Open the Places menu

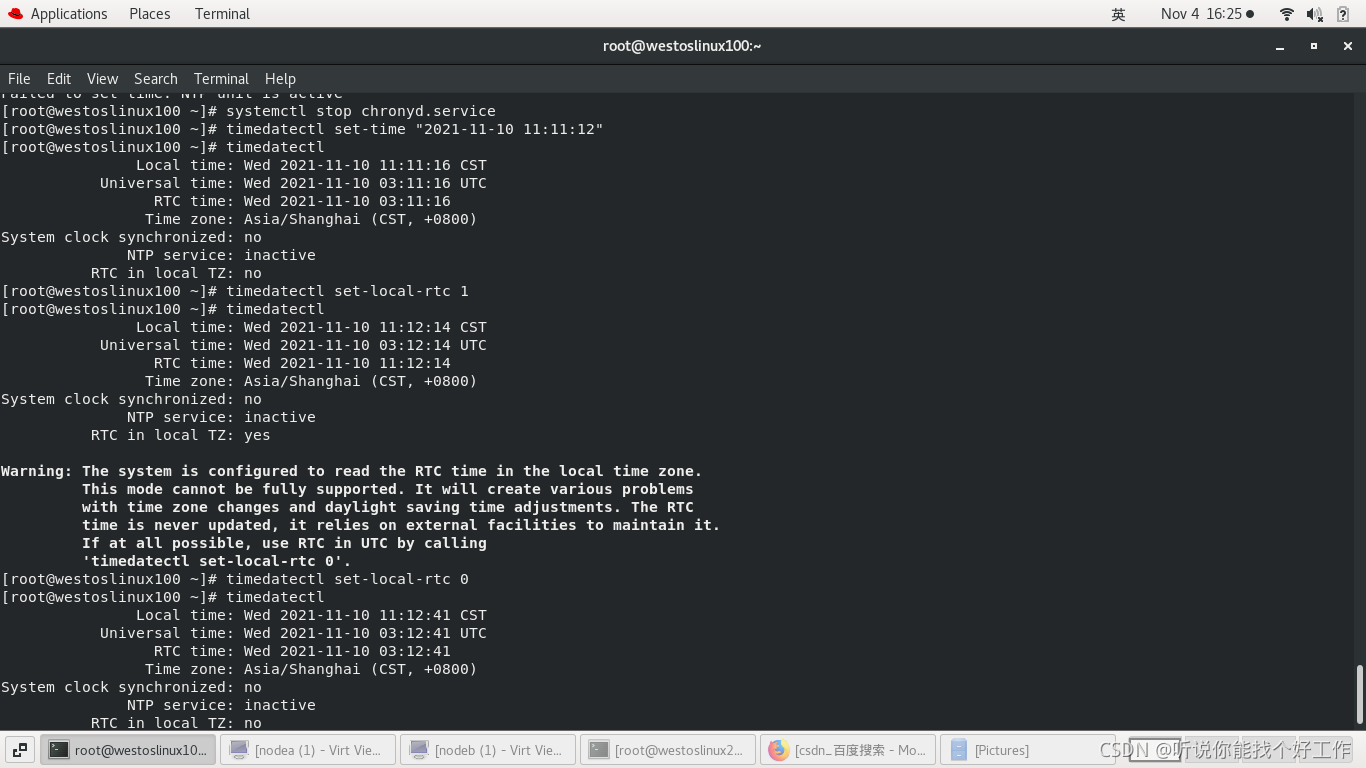149,14
